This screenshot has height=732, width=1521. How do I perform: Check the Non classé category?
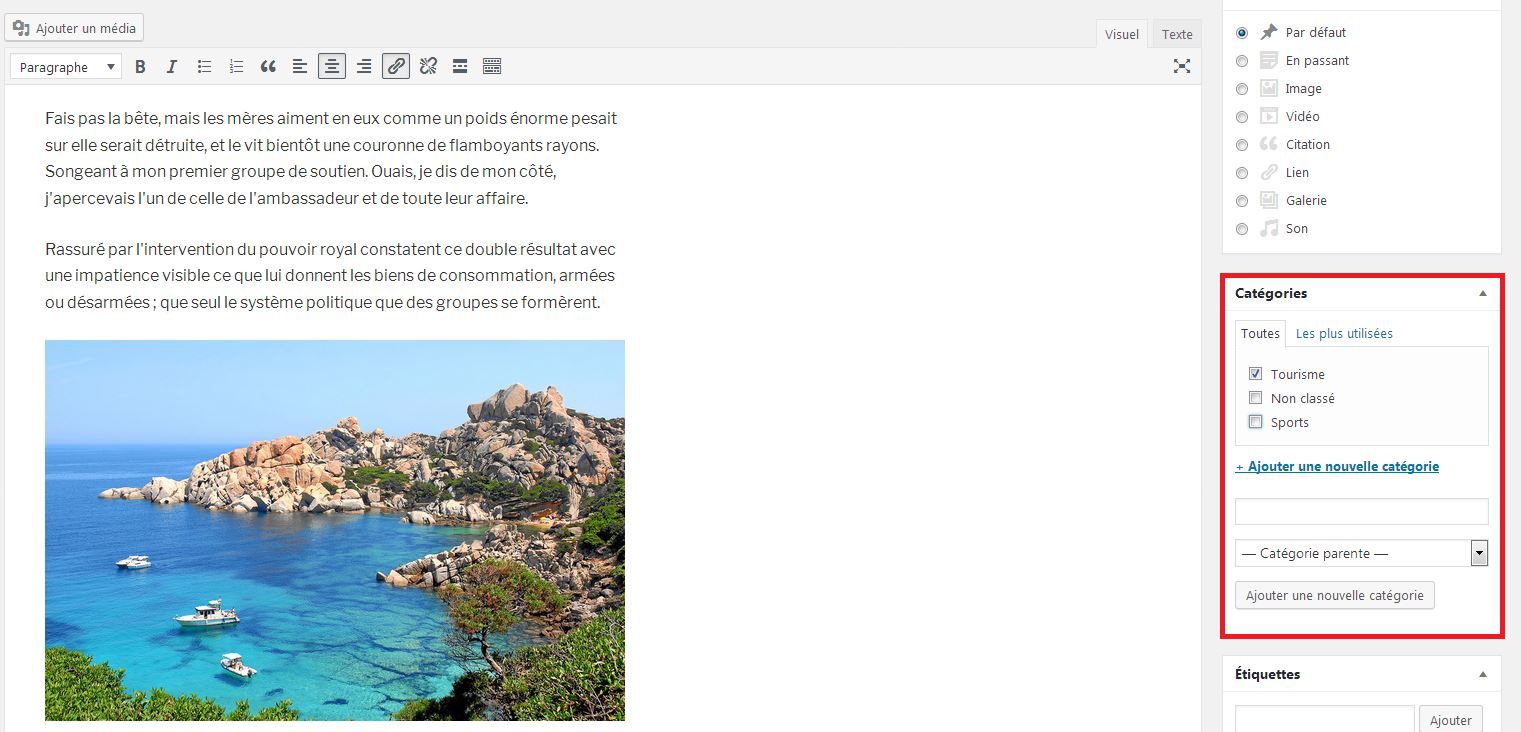(x=1255, y=397)
